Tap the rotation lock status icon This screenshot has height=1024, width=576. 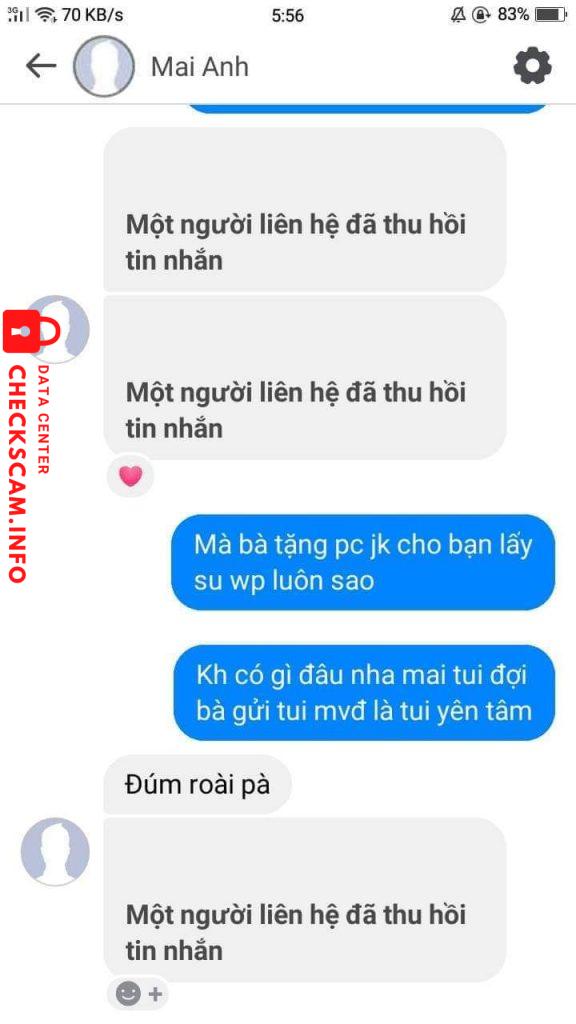[481, 14]
